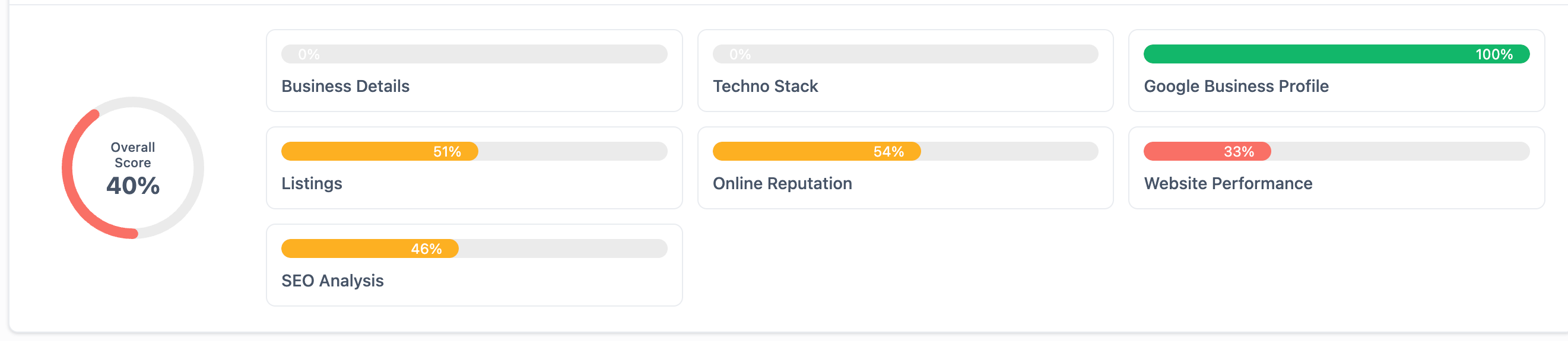Click the 40% overall score value
The width and height of the screenshot is (1568, 341).
click(133, 186)
